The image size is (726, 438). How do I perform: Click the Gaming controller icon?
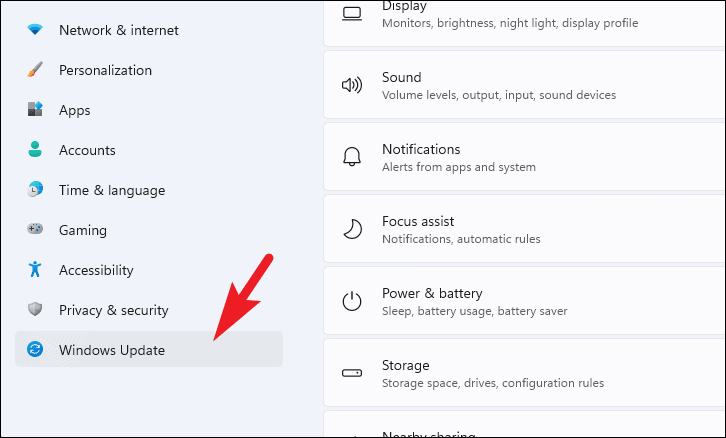35,229
